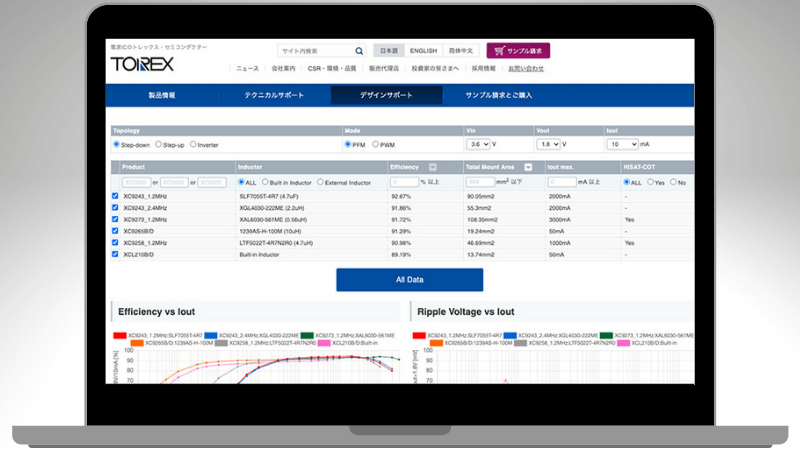
Task: Click the search magnifier icon
Action: [359, 50]
